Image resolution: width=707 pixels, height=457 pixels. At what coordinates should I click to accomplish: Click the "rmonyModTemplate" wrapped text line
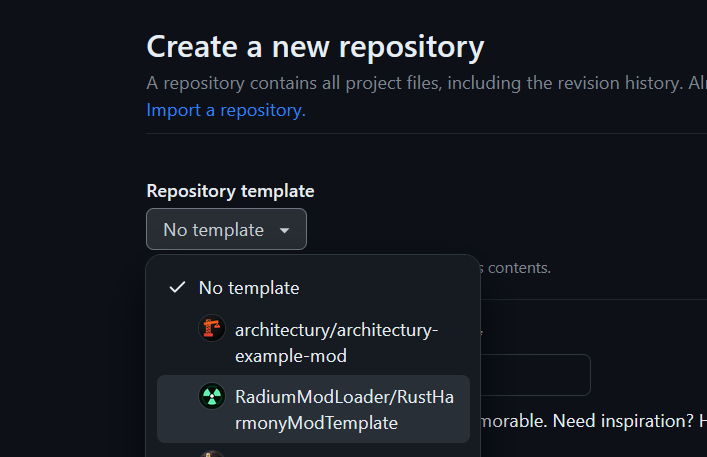coord(316,423)
